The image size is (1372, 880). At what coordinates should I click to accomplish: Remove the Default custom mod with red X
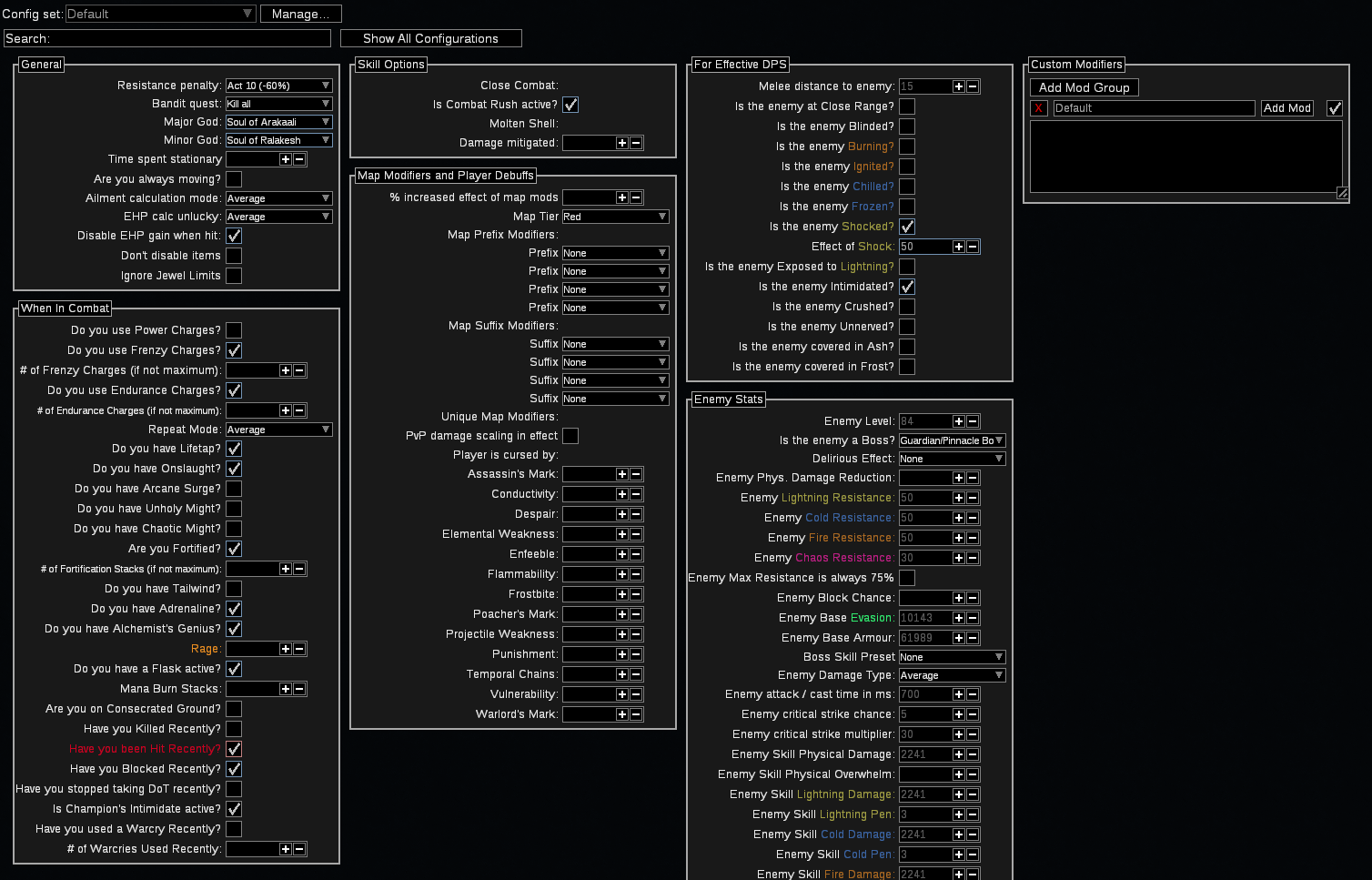point(1039,108)
